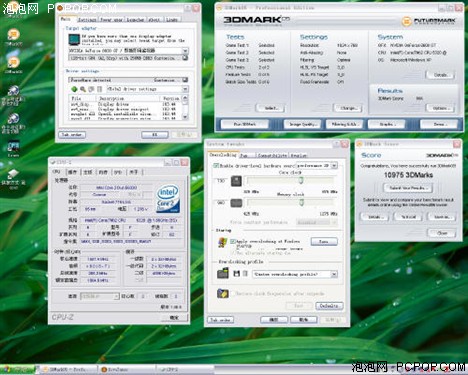
Task: Open the performance 3D mode dropdown
Action: [x=334, y=165]
